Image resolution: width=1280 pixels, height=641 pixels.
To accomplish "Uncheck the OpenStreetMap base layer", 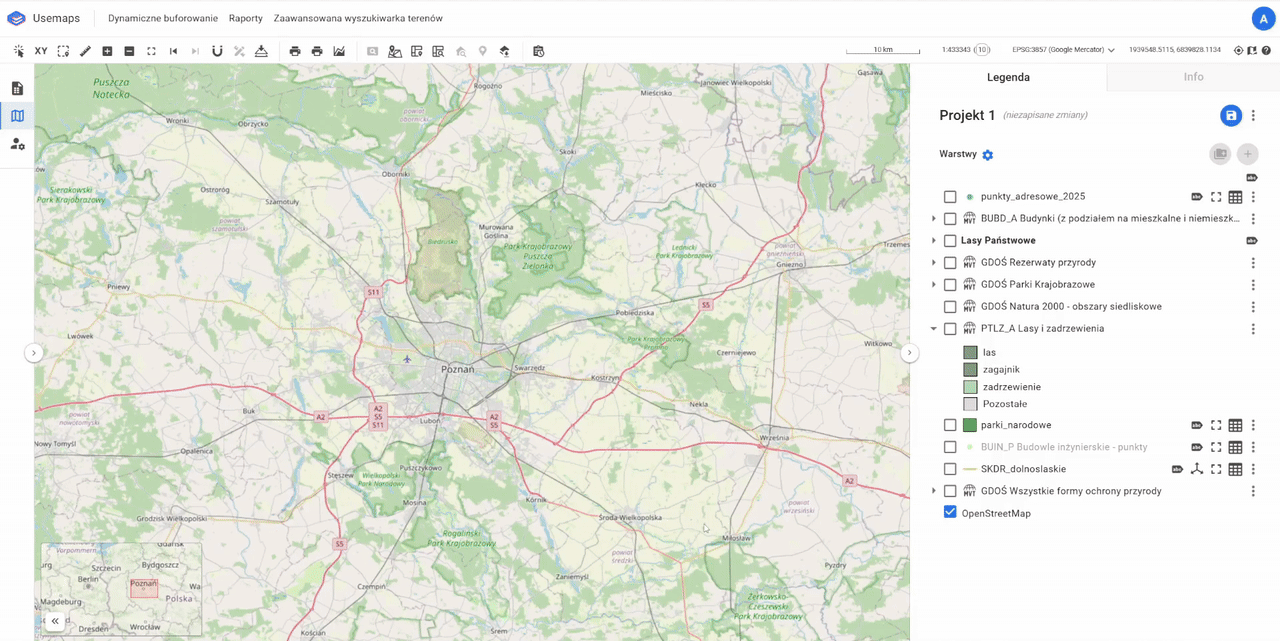I will 950,512.
